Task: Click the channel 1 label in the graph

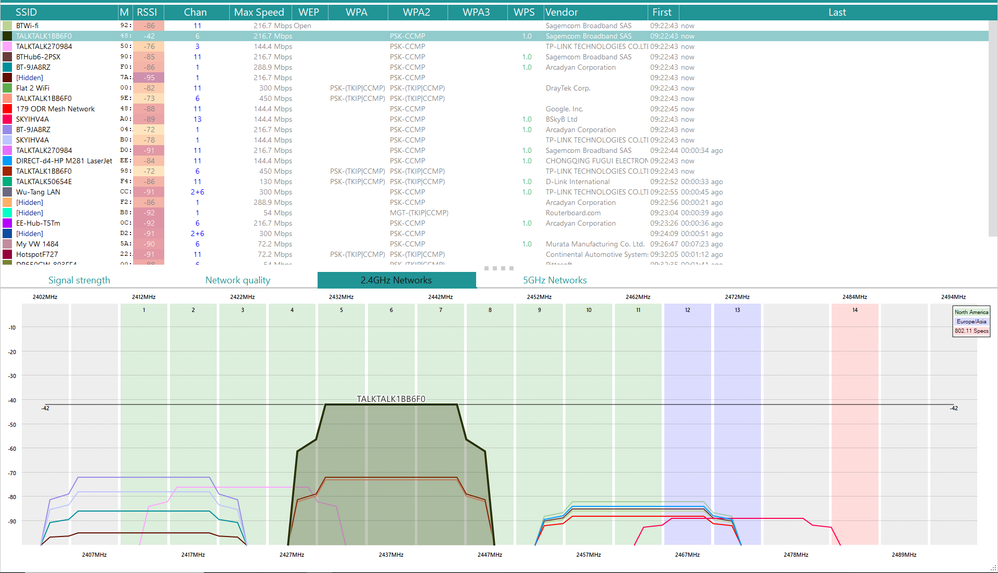Action: 144,310
